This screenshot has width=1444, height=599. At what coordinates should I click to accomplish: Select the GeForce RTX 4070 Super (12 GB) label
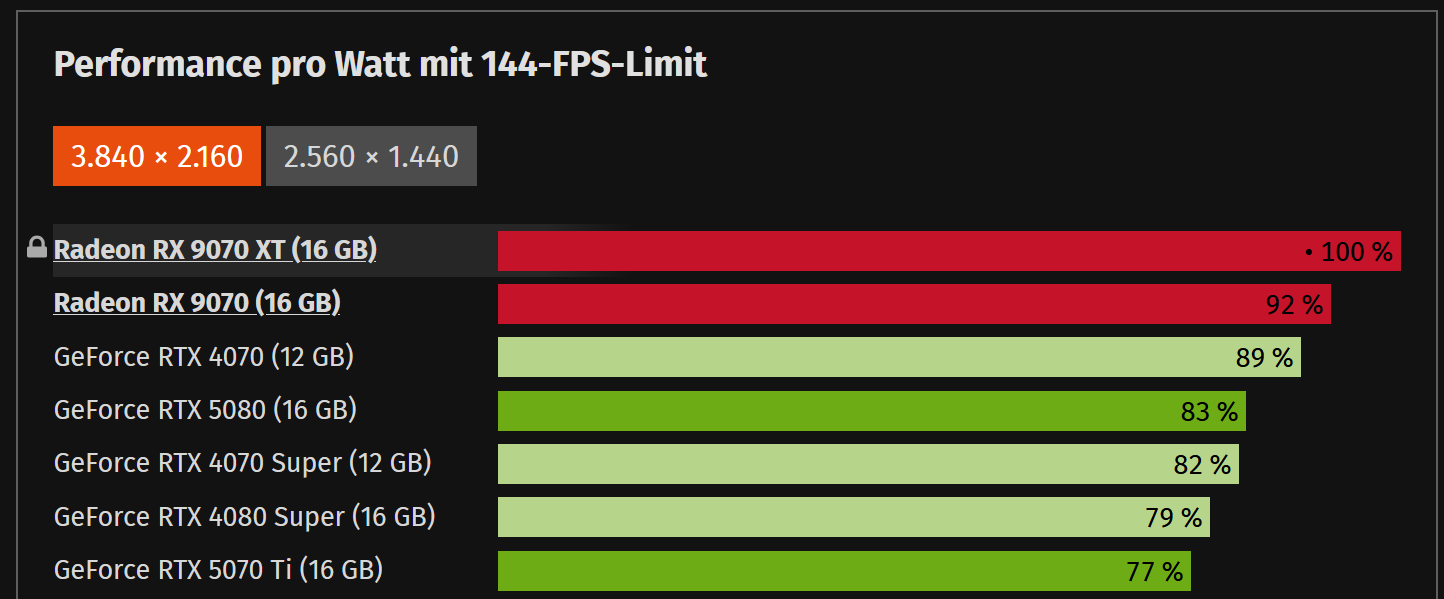coord(243,463)
